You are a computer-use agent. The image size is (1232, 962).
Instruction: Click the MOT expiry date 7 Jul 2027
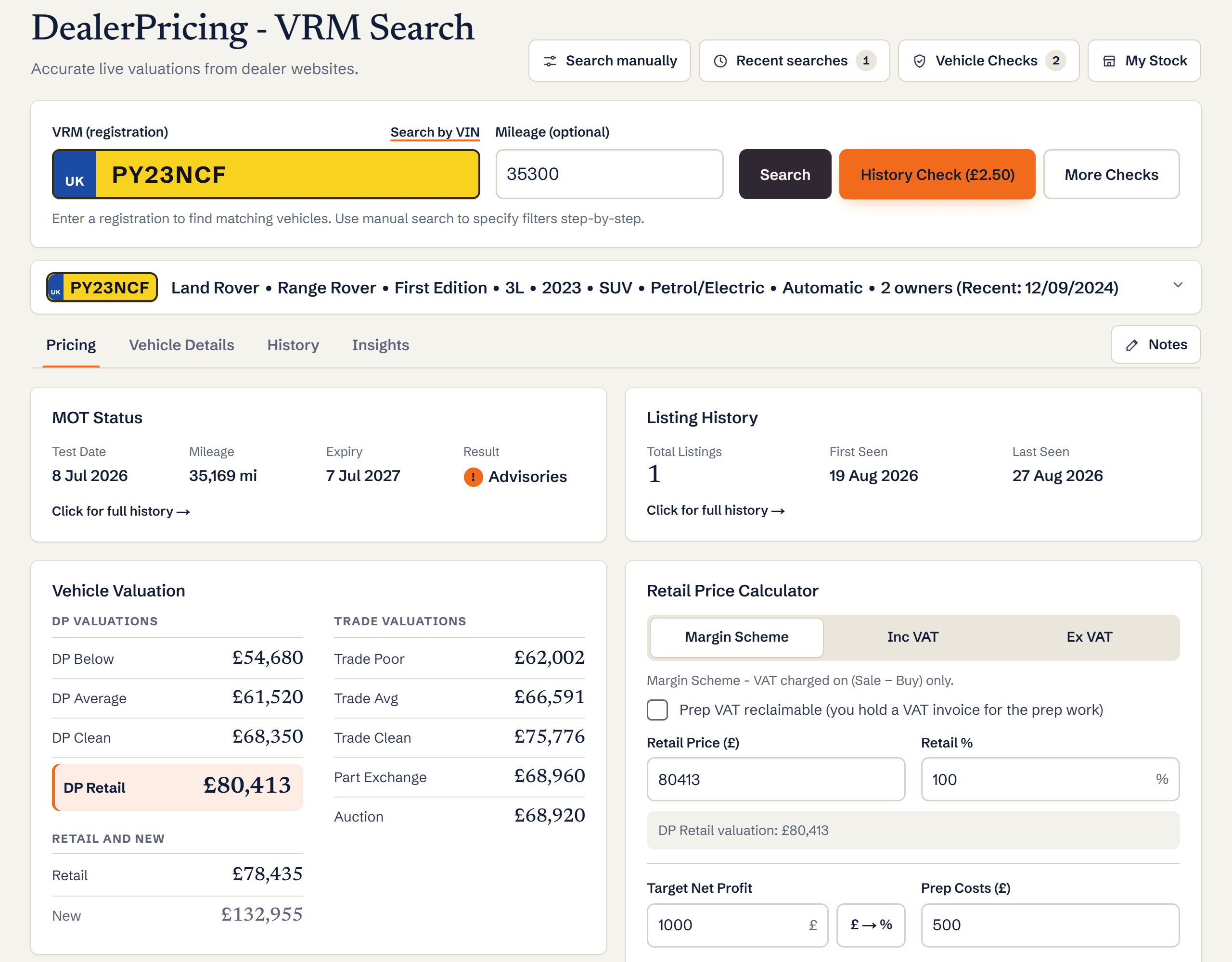click(x=363, y=476)
